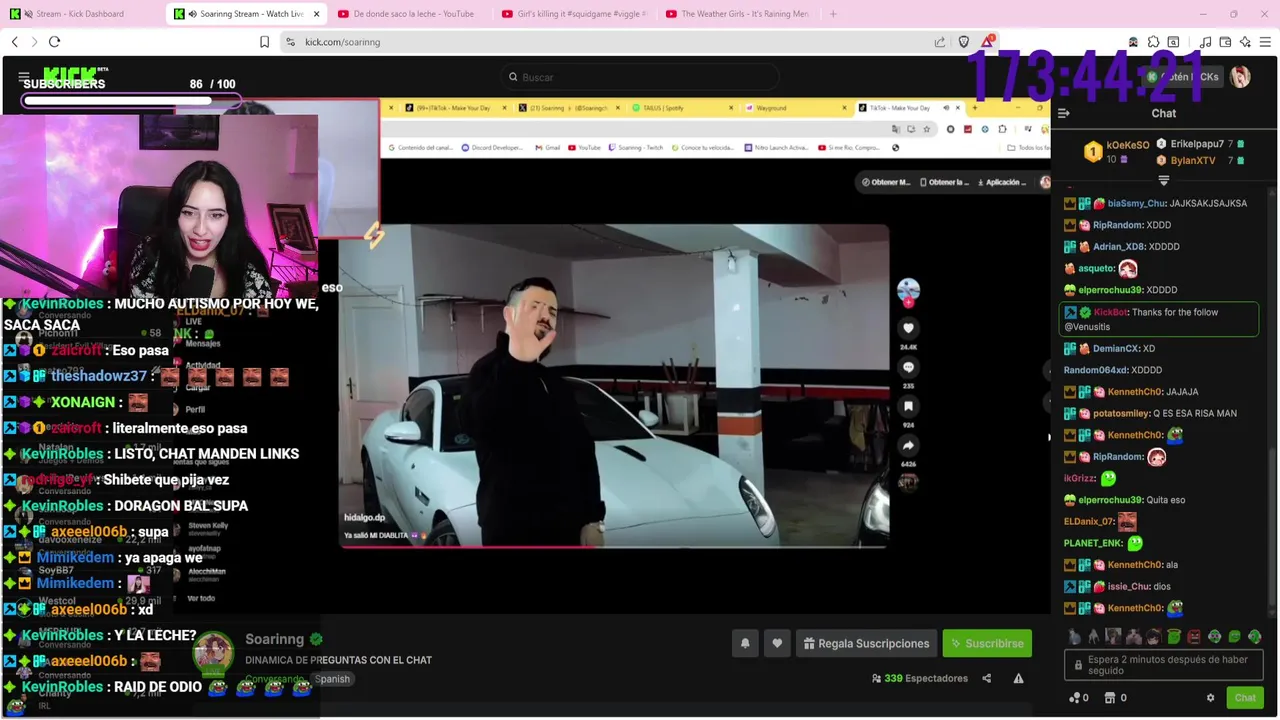Share the TikTok video arrow icon

[x=908, y=445]
